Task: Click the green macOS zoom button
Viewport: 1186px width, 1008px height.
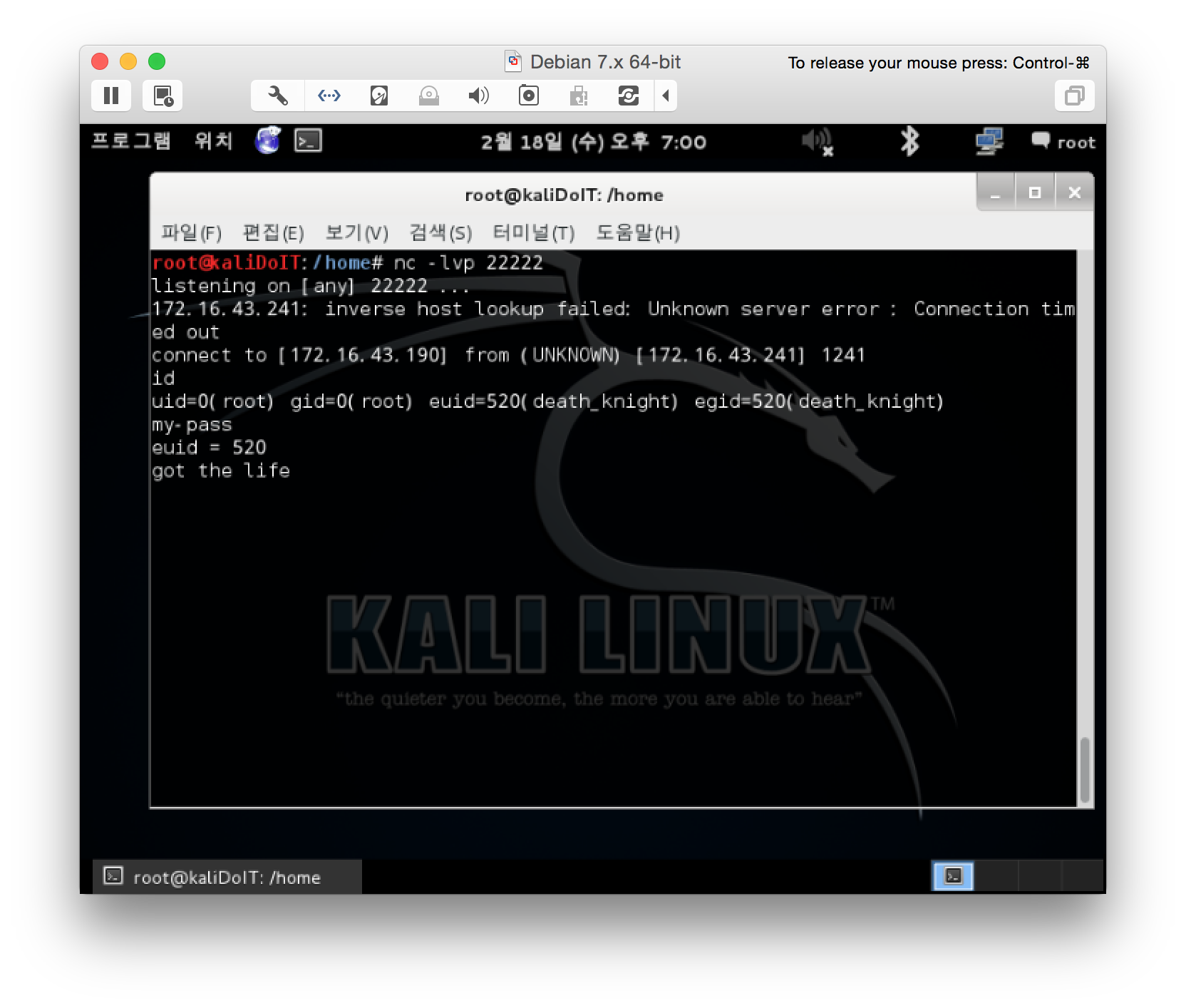Action: click(157, 61)
